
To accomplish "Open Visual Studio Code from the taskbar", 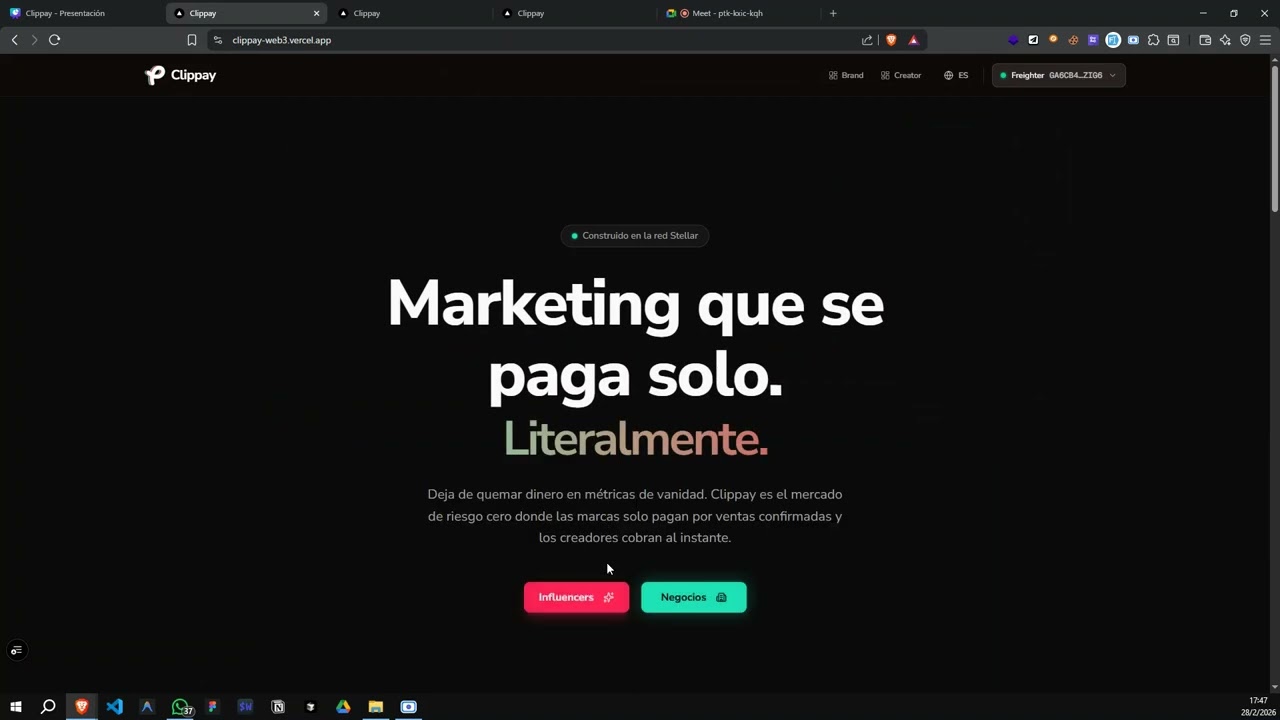I will [x=114, y=707].
